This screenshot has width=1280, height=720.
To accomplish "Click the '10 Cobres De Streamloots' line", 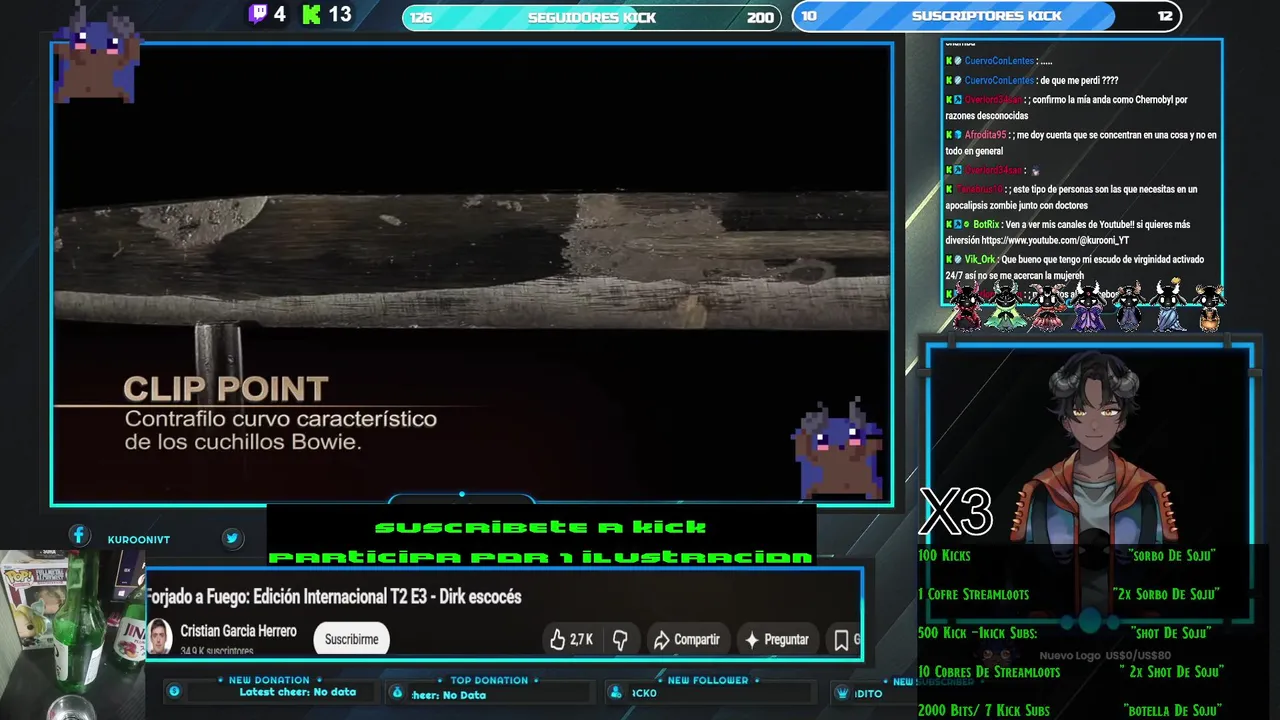I will [x=989, y=672].
